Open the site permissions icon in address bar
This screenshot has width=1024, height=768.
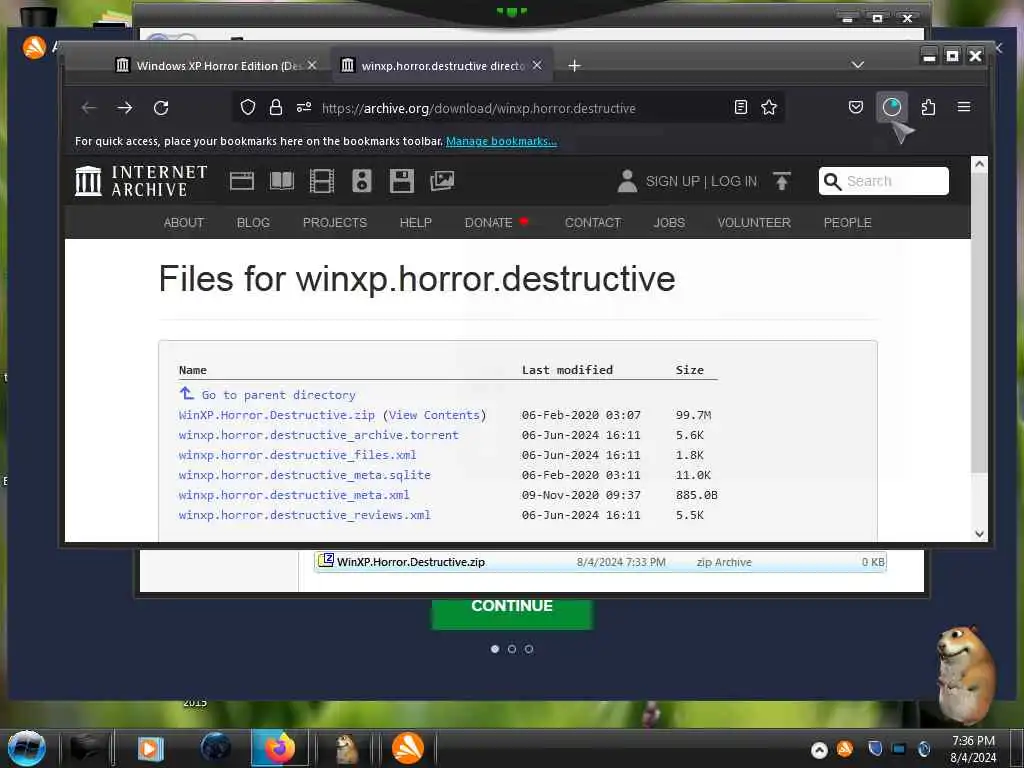click(x=304, y=107)
